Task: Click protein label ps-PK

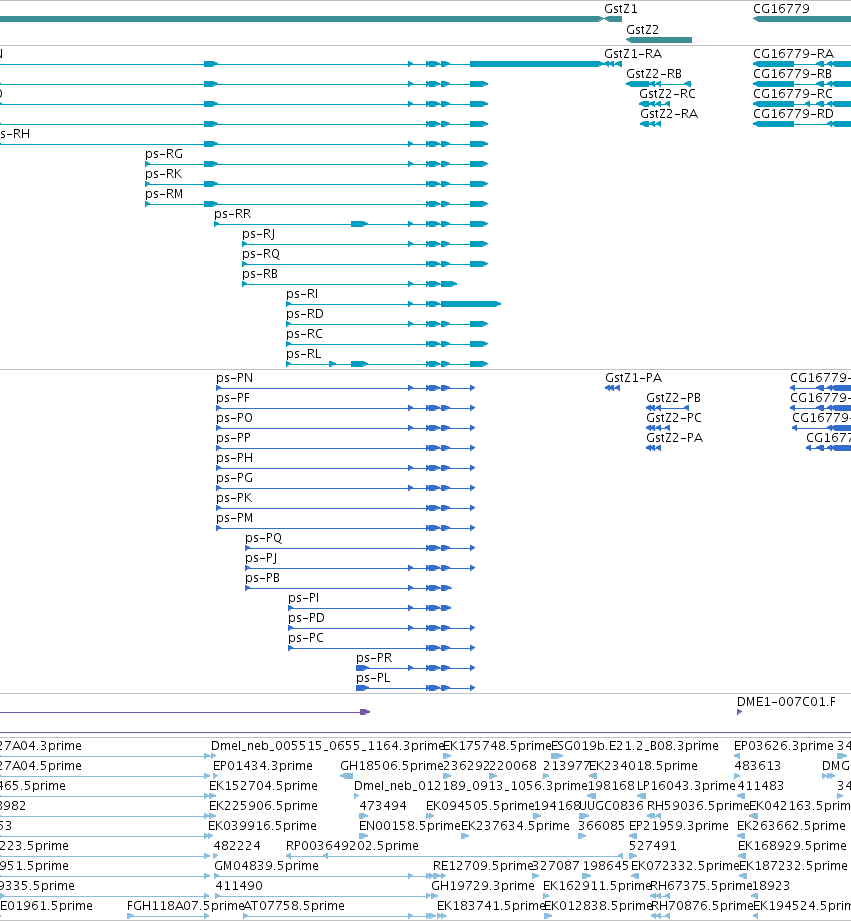Action: click(x=234, y=498)
